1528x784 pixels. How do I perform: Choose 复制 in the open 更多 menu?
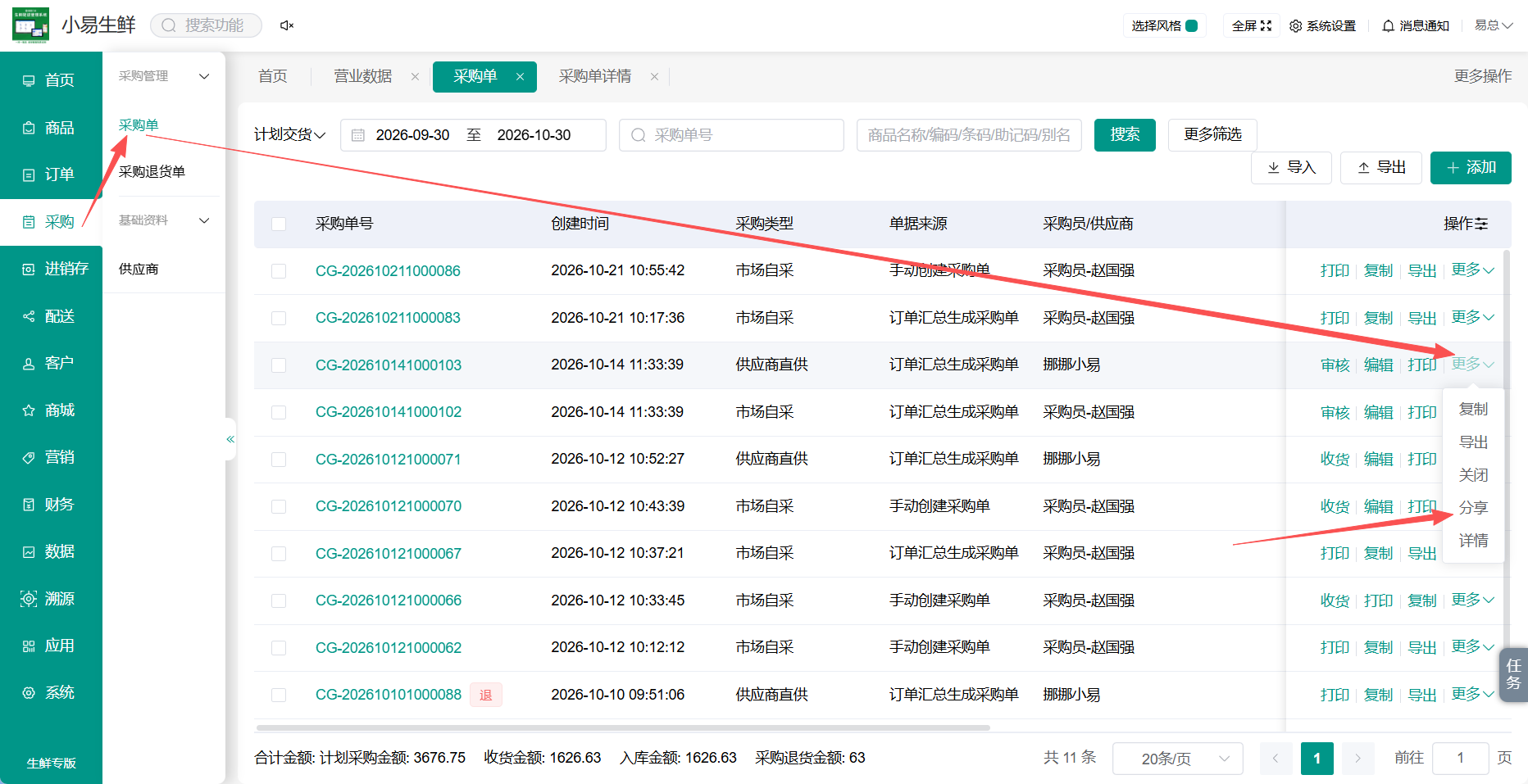[1473, 409]
